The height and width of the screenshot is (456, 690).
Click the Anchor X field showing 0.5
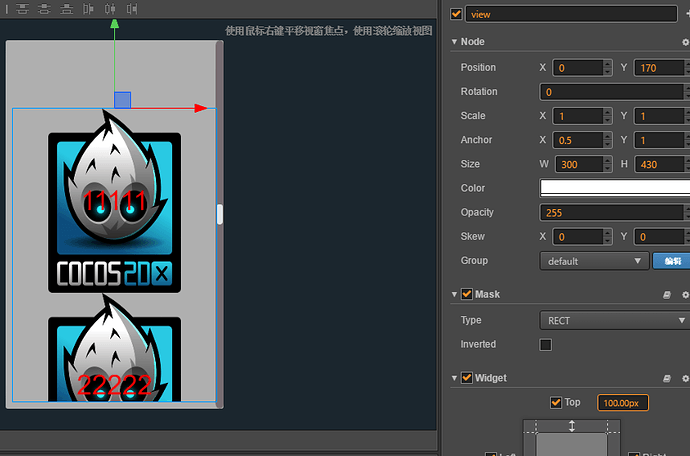click(578, 140)
